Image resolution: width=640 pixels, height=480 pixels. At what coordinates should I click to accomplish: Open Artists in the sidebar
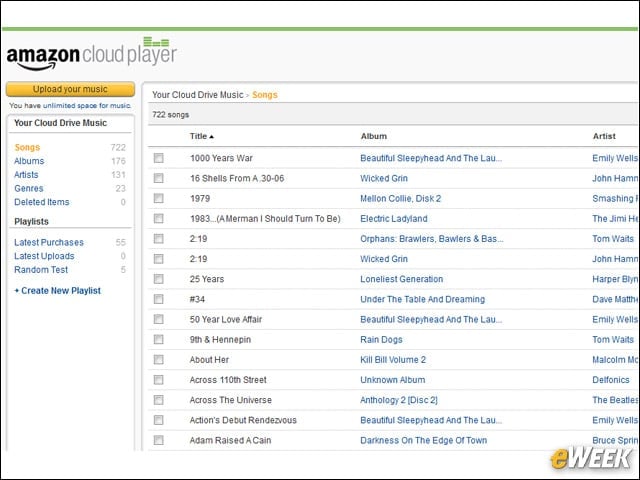(26, 175)
